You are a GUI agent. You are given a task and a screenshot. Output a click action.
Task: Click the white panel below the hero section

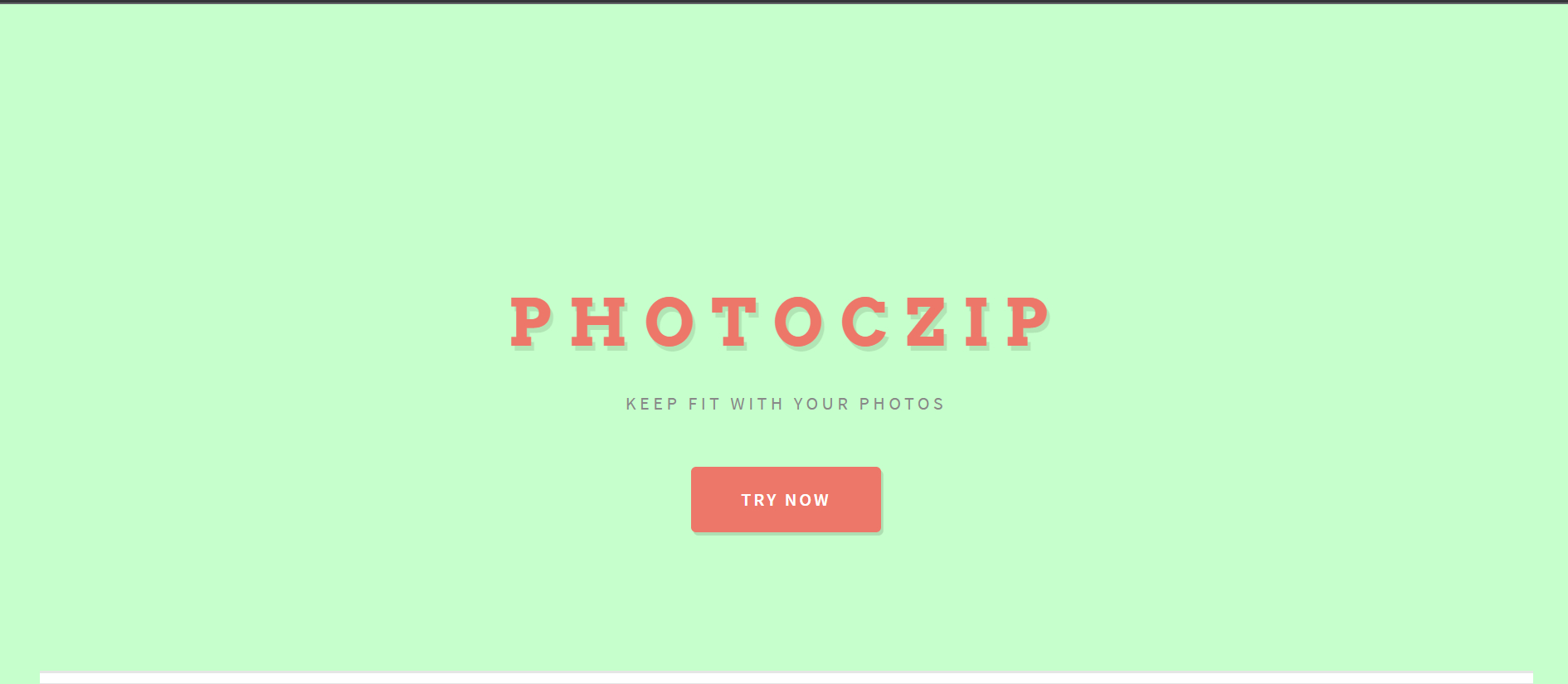tap(786, 678)
